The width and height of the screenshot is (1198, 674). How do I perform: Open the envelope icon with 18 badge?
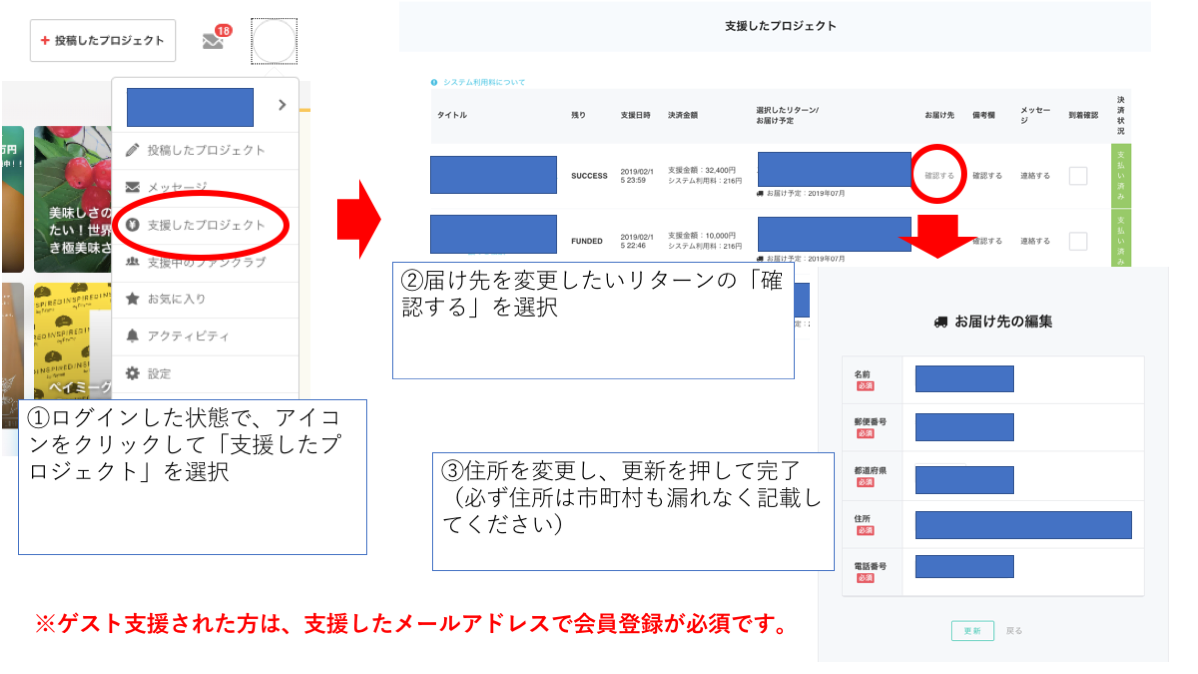pyautogui.click(x=213, y=41)
